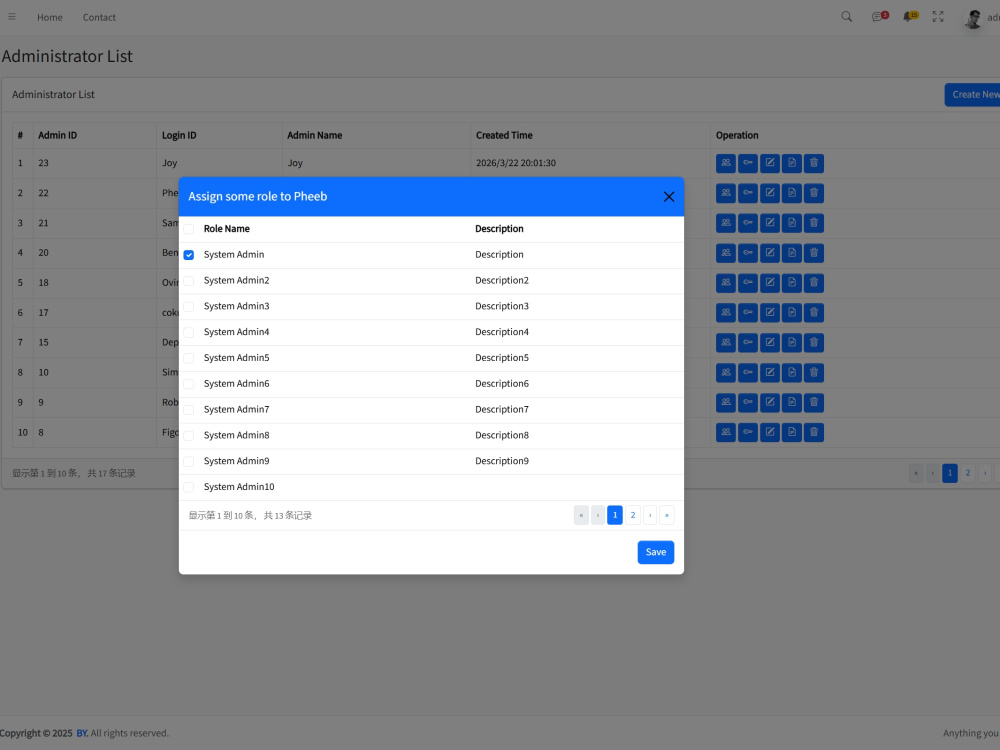The width and height of the screenshot is (1000, 750).
Task: Toggle the hamburger sidebar menu icon
Action: (11, 17)
